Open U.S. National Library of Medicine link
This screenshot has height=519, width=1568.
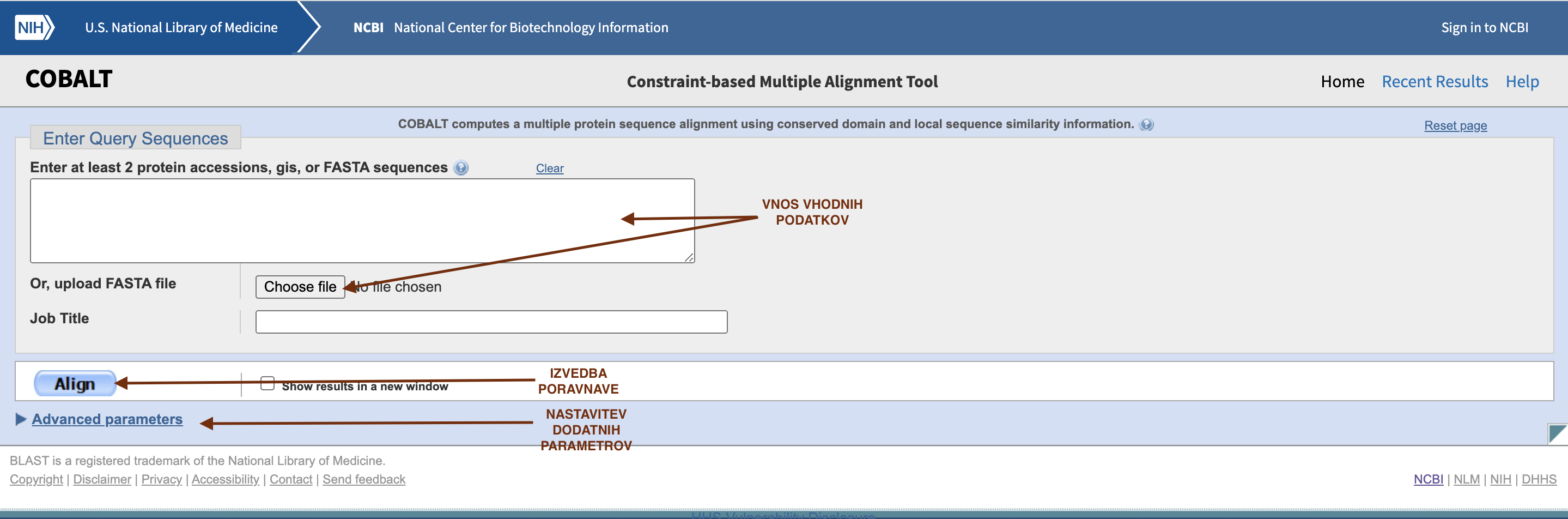tap(181, 27)
